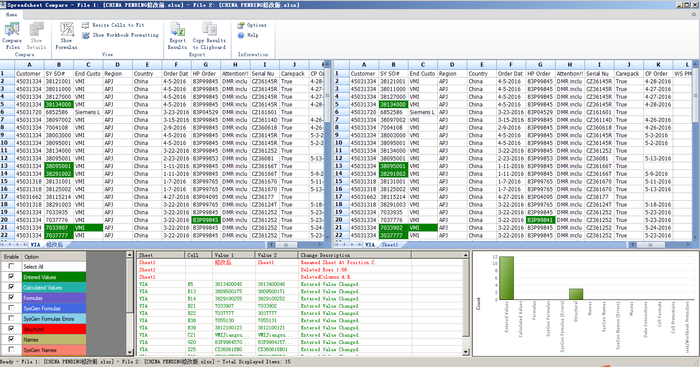Switch to the Home ribbon tab
The width and height of the screenshot is (700, 367).
pos(11,14)
